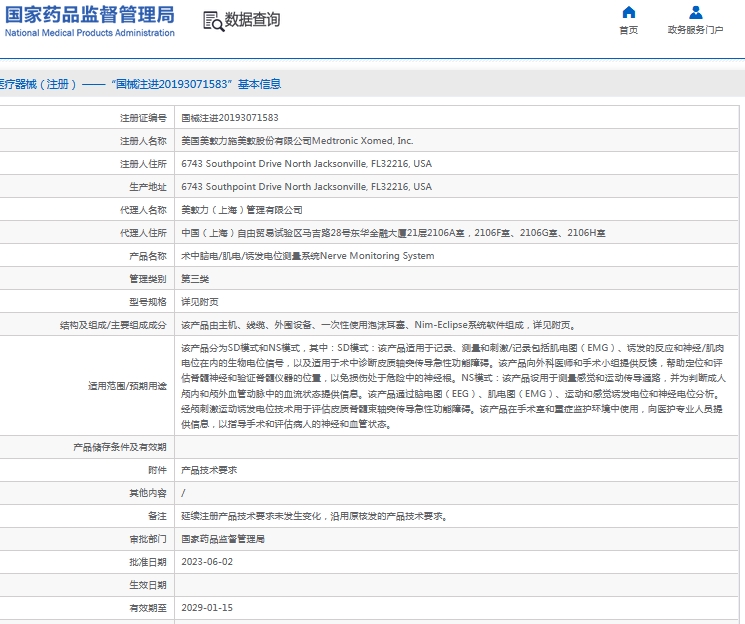Click the 注册人住所 address value

point(306,163)
